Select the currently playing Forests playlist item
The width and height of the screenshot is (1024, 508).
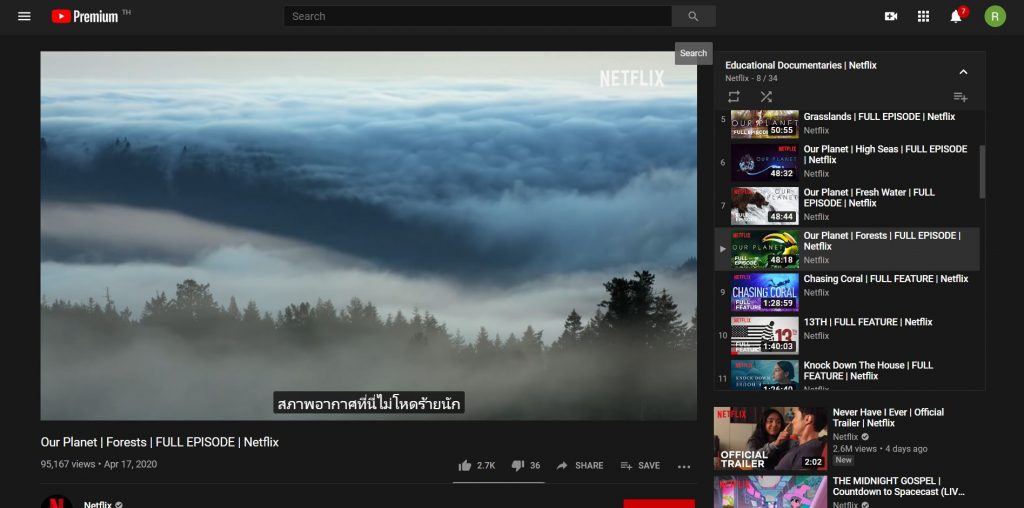847,249
